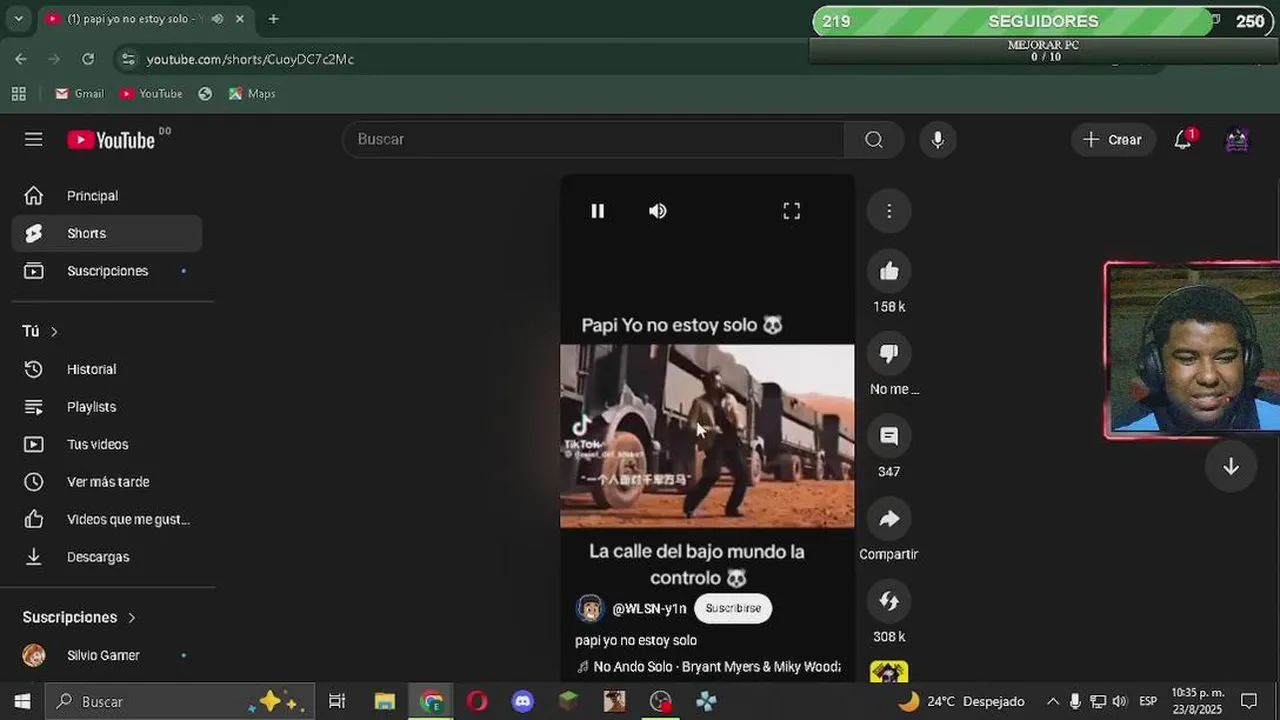
Task: Reload the current page
Action: pos(88,59)
